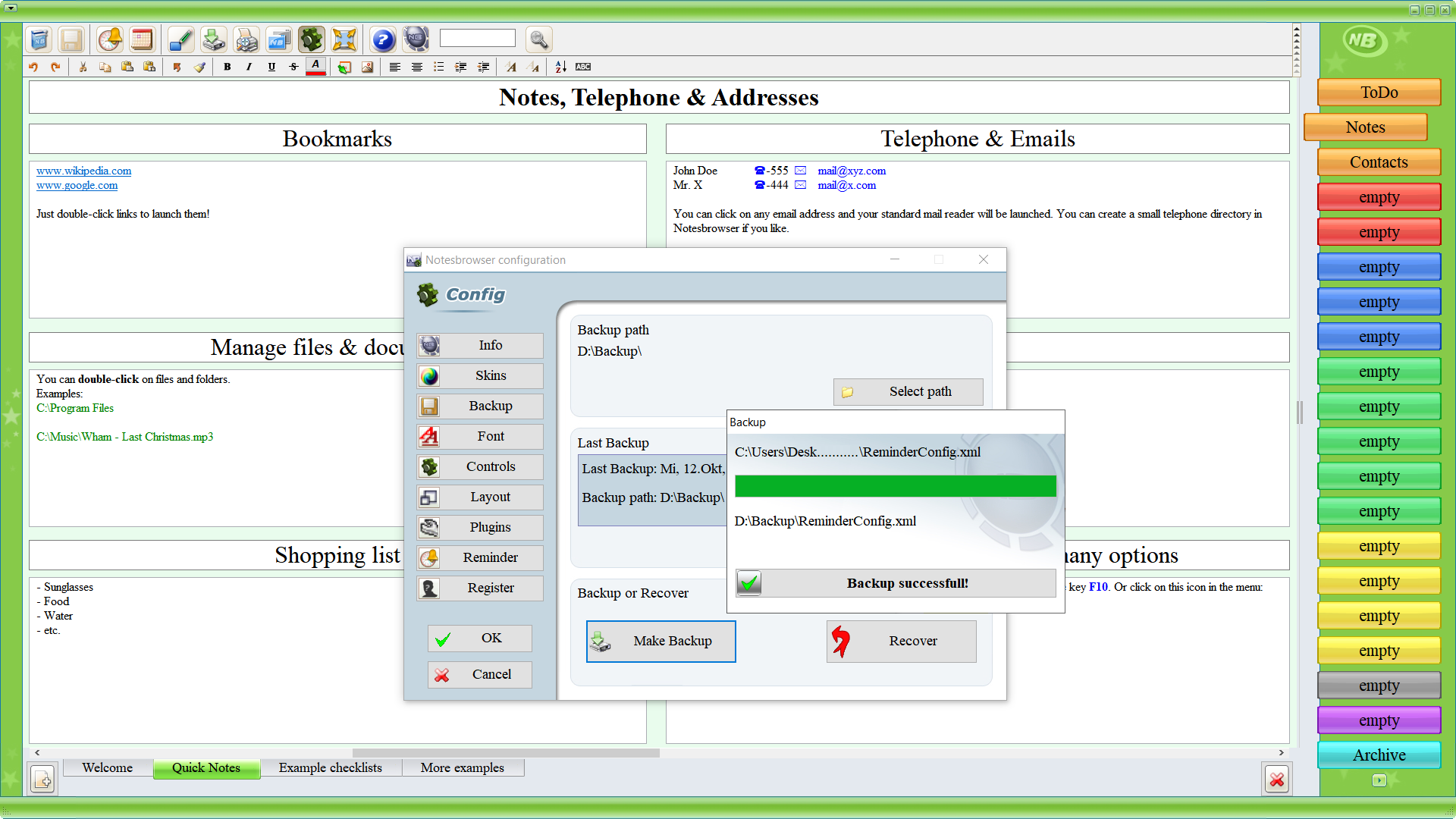Open the configuration gear toolbar icon

[311, 39]
